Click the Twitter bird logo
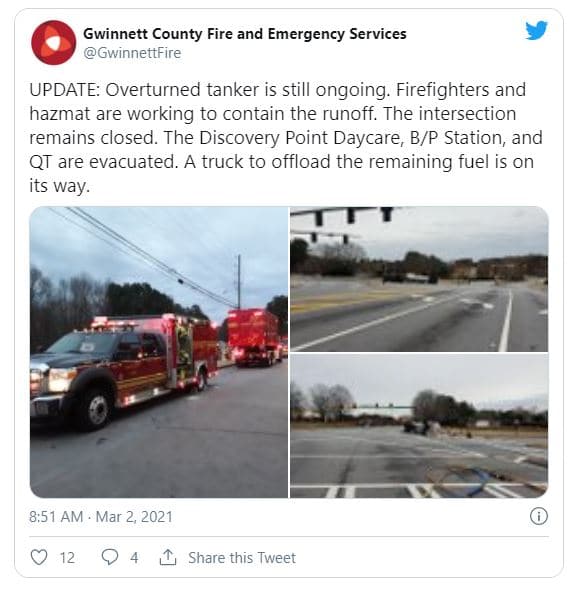Screen dimensions: 581x589 [536, 30]
